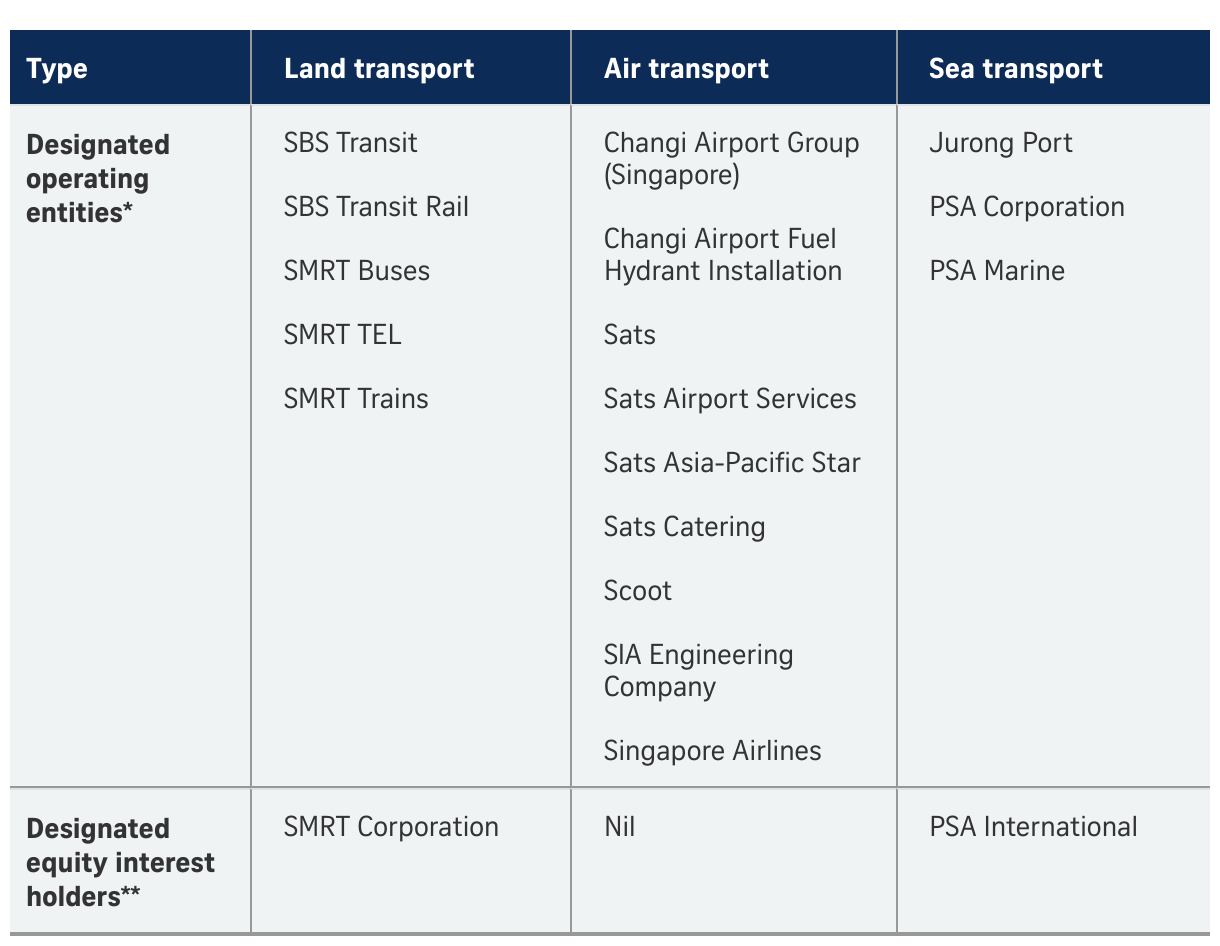This screenshot has width=1220, height=946.
Task: Click the Sea transport column header
Action: 1015,69
